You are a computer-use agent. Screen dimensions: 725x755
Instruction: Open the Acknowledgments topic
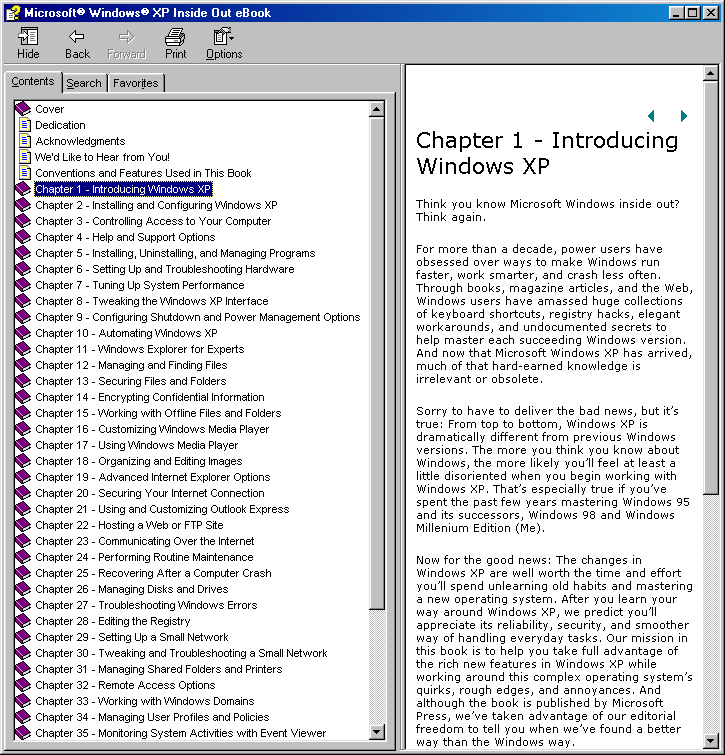click(x=80, y=141)
